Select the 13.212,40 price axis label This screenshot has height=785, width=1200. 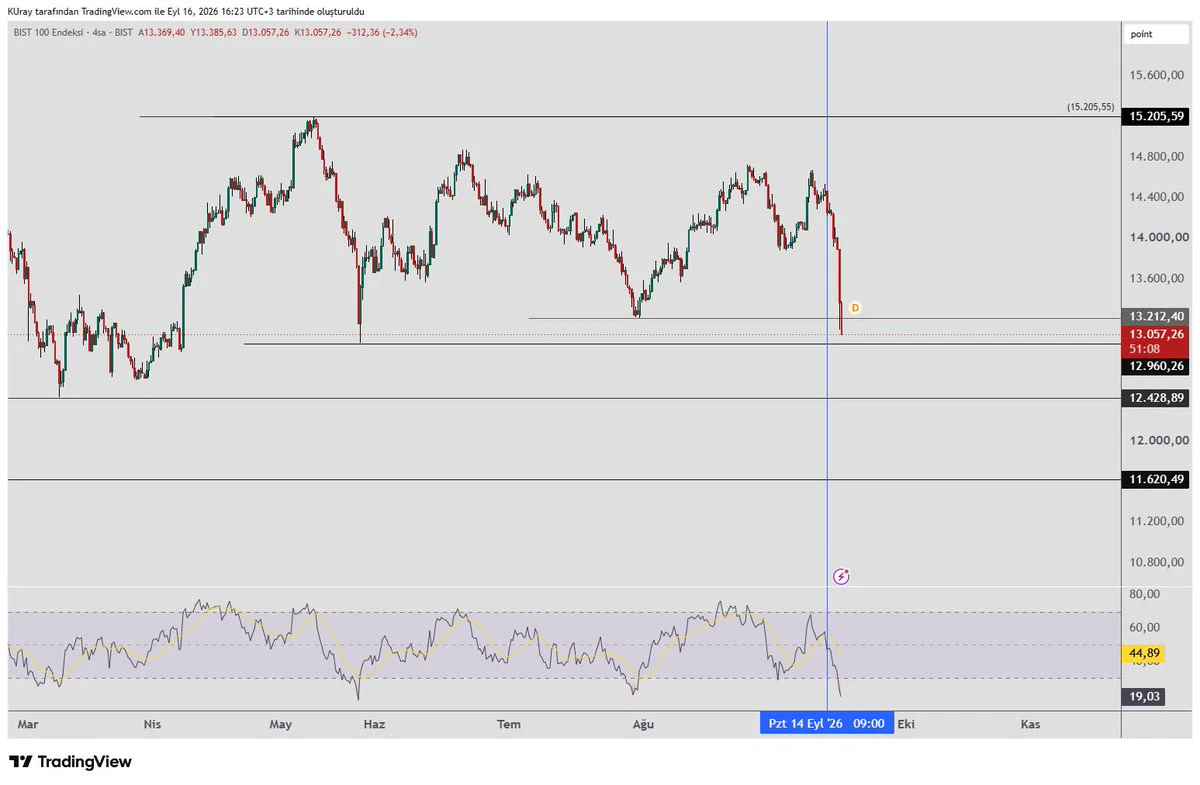pos(1155,315)
